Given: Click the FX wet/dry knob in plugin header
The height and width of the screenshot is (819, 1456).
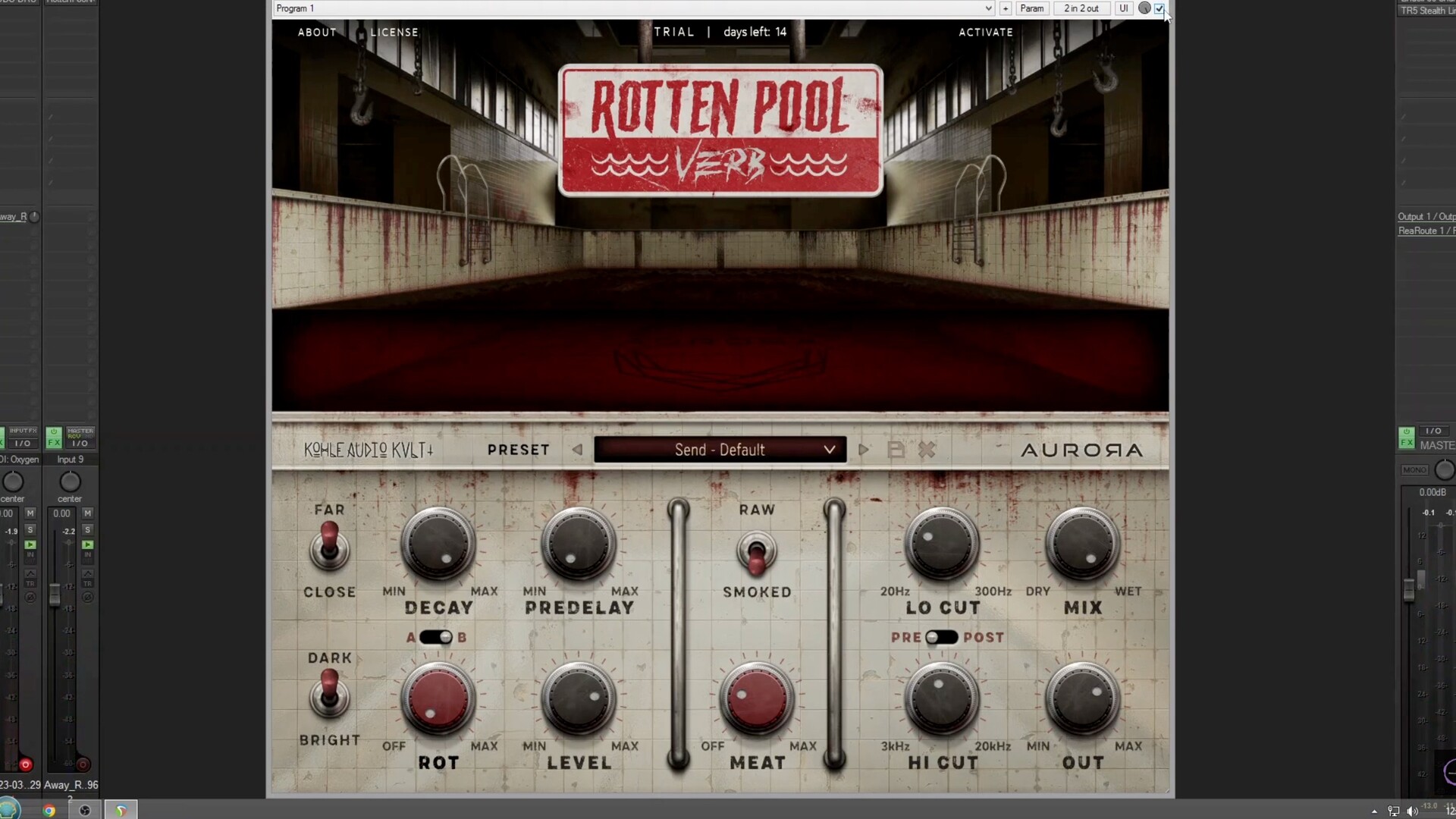Looking at the screenshot, I should pyautogui.click(x=1144, y=8).
